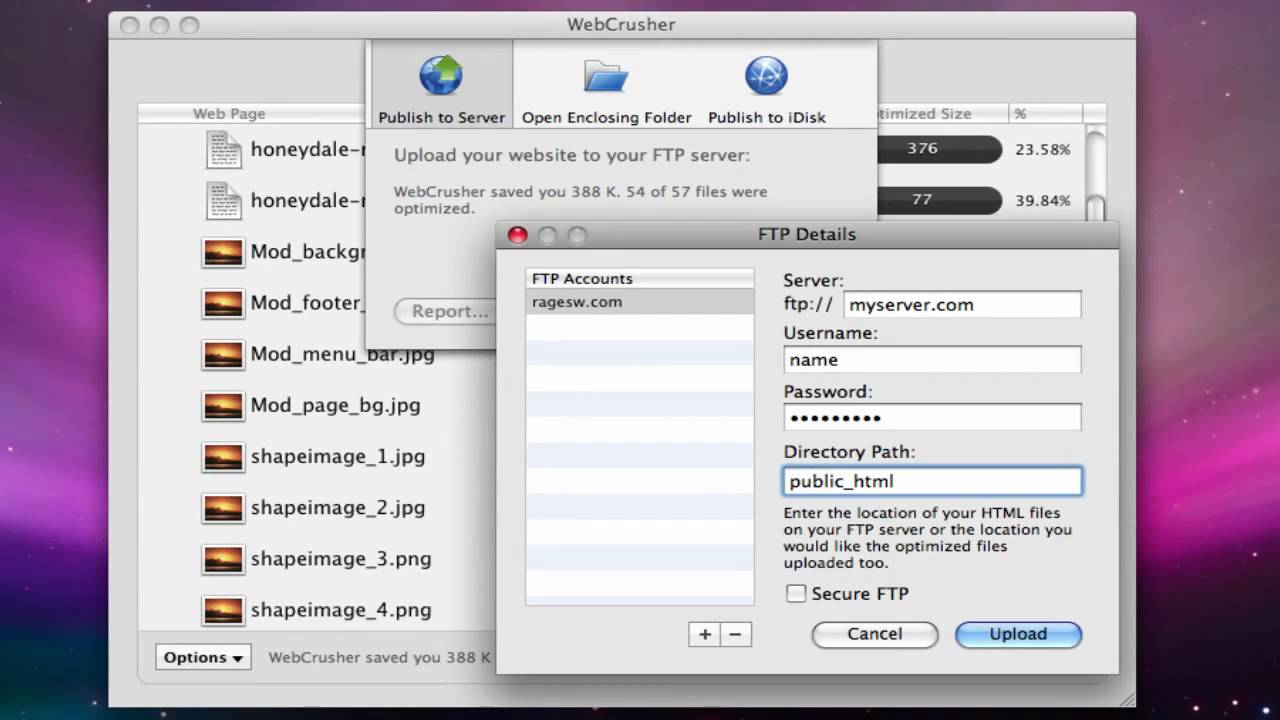This screenshot has height=720, width=1280.
Task: Select the ragesw.com FTP account
Action: coord(640,302)
